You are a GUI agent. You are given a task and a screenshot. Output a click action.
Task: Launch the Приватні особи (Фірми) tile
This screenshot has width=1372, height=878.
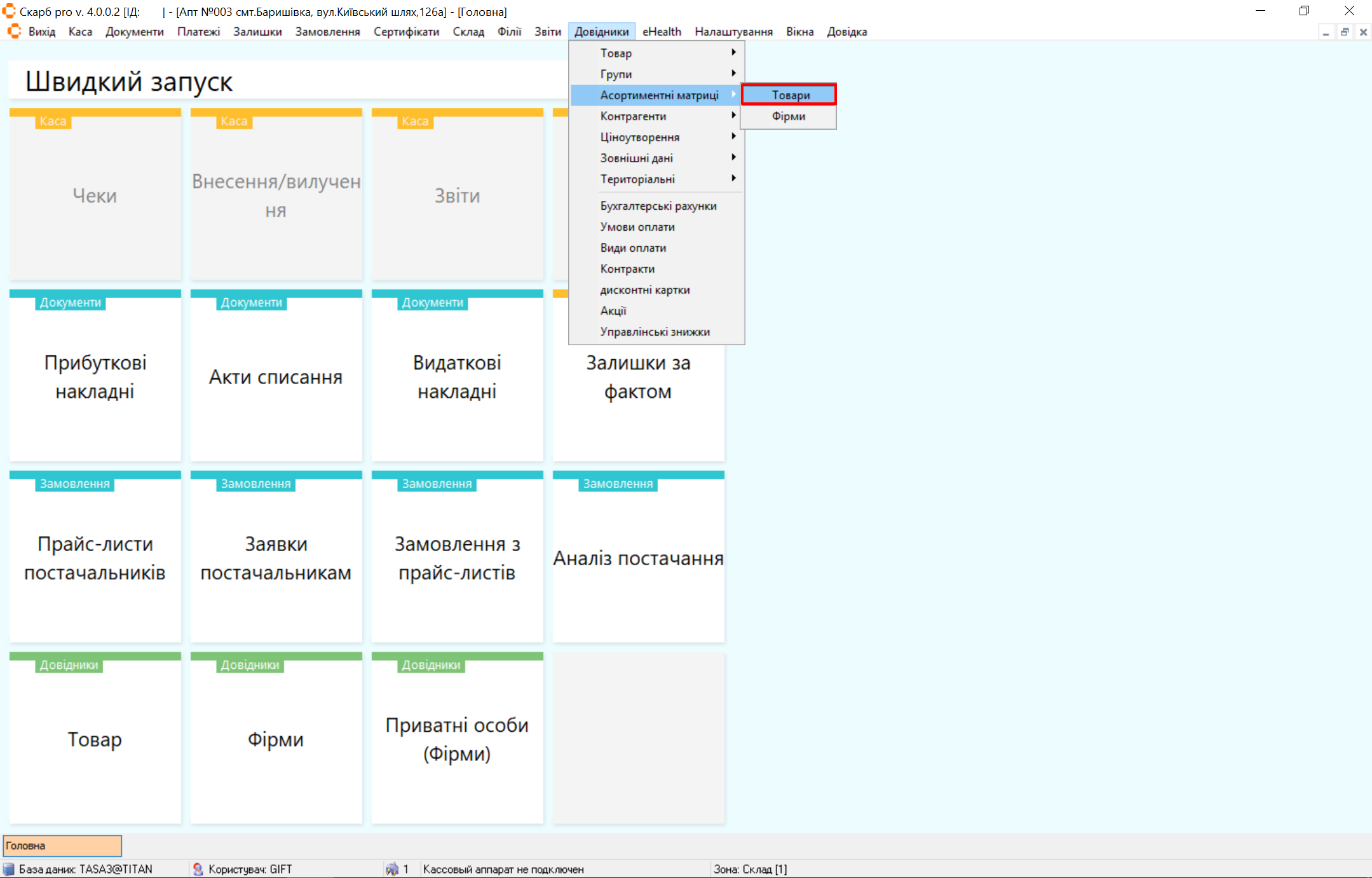pos(457,739)
